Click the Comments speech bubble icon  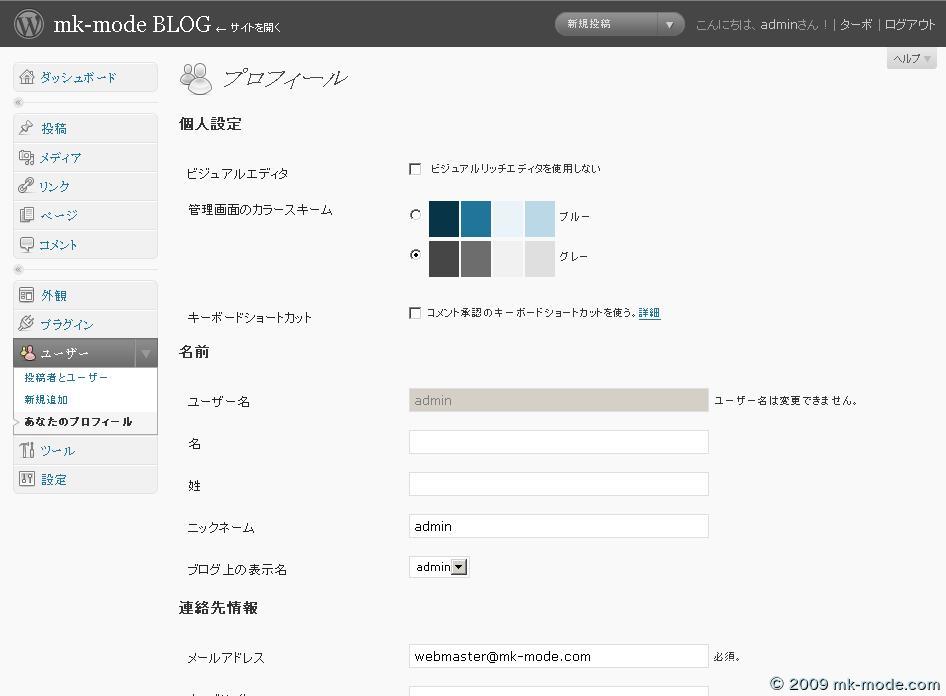coord(27,244)
